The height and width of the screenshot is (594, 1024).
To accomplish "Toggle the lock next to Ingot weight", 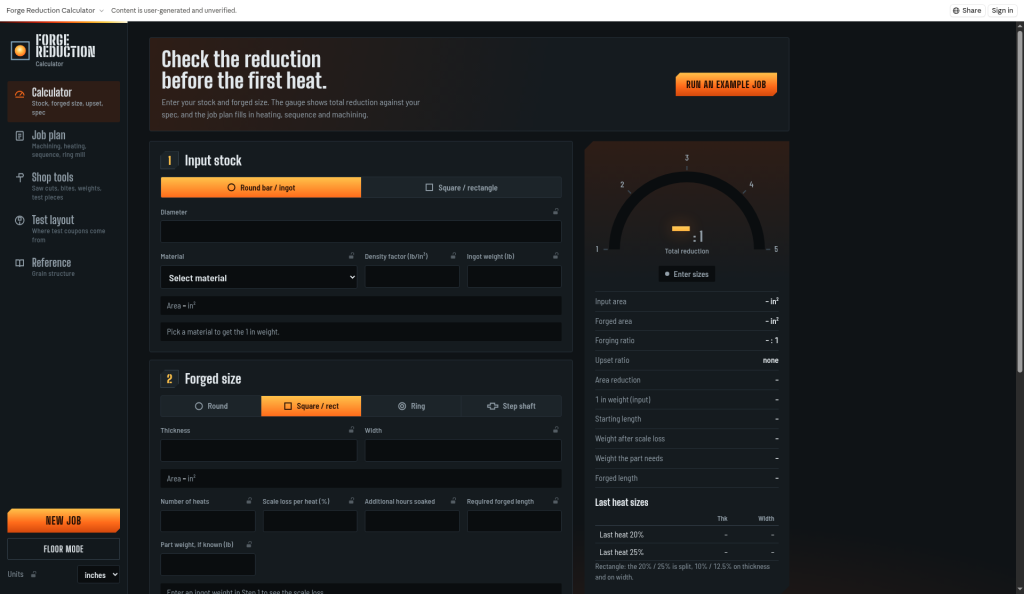I will coord(556,256).
